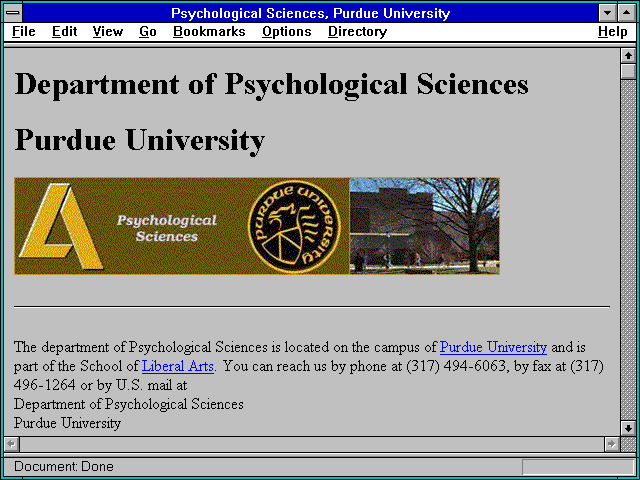
Task: Open the window control menu box
Action: pos(13,13)
